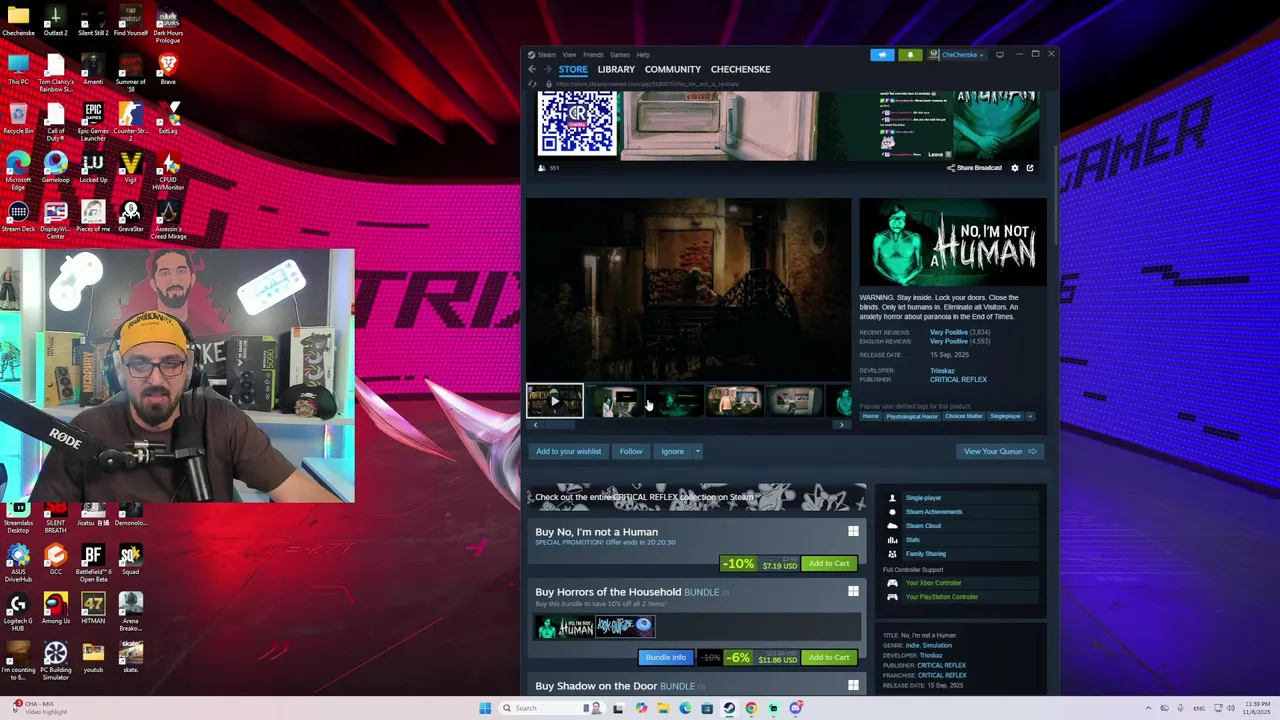1280x720 pixels.
Task: Open the Counter-Strike 2 desktop icon
Action: click(130, 122)
